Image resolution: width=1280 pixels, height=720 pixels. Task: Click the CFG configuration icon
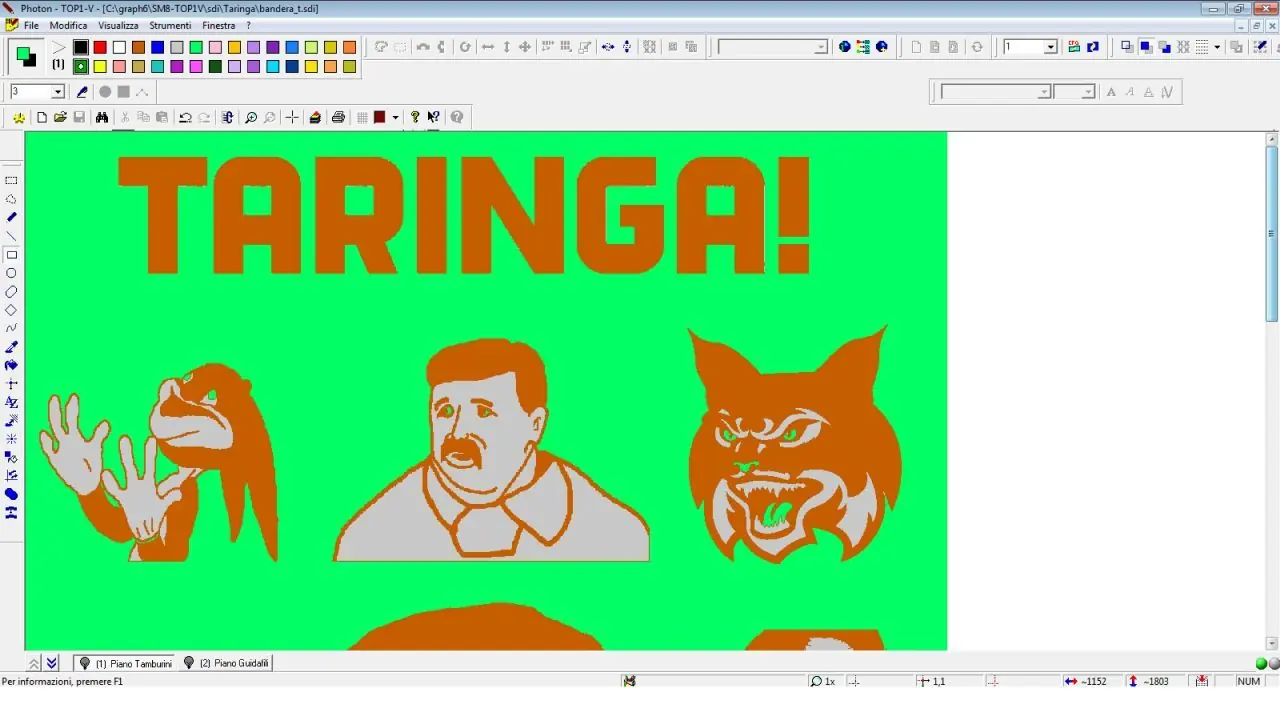(x=1074, y=47)
